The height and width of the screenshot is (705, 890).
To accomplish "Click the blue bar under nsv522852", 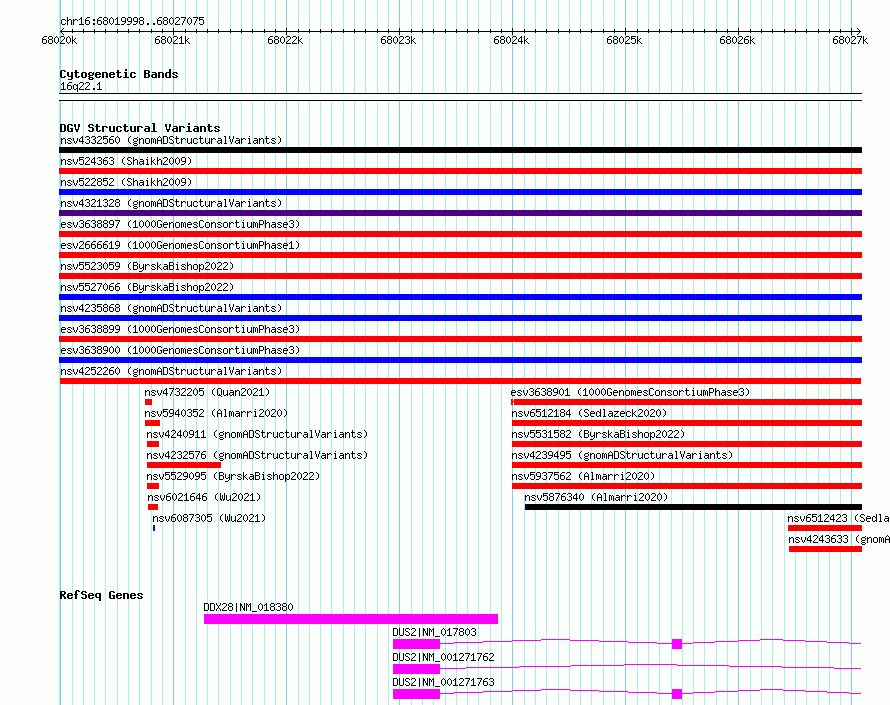I will pyautogui.click(x=460, y=192).
